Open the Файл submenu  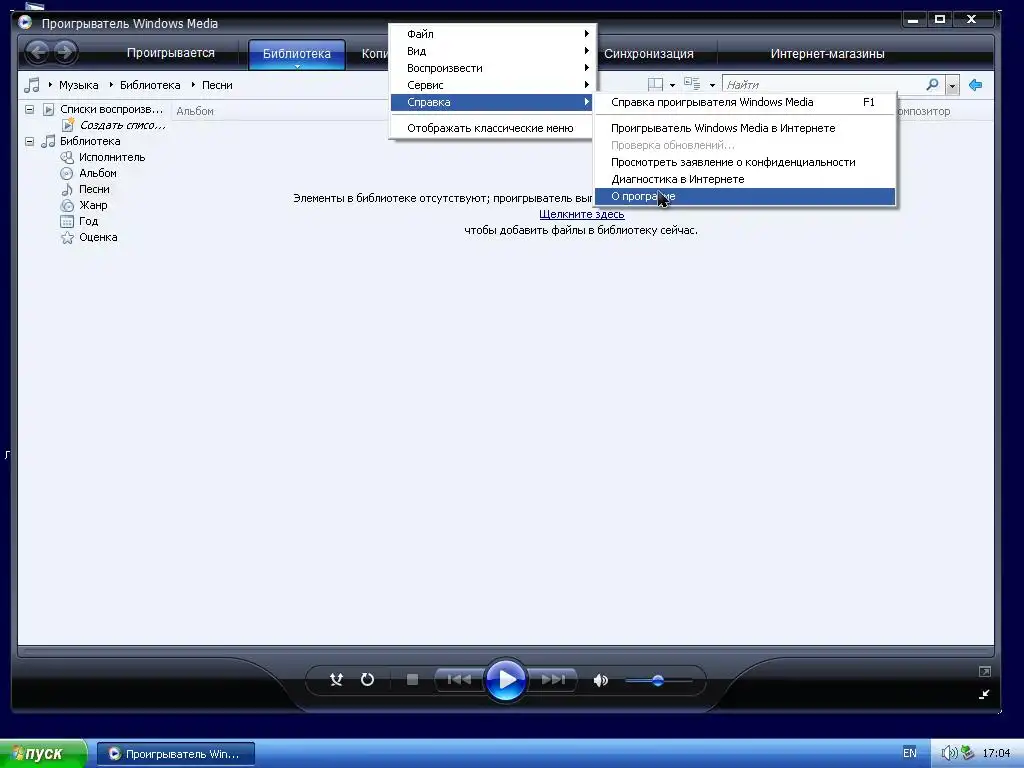tap(492, 34)
